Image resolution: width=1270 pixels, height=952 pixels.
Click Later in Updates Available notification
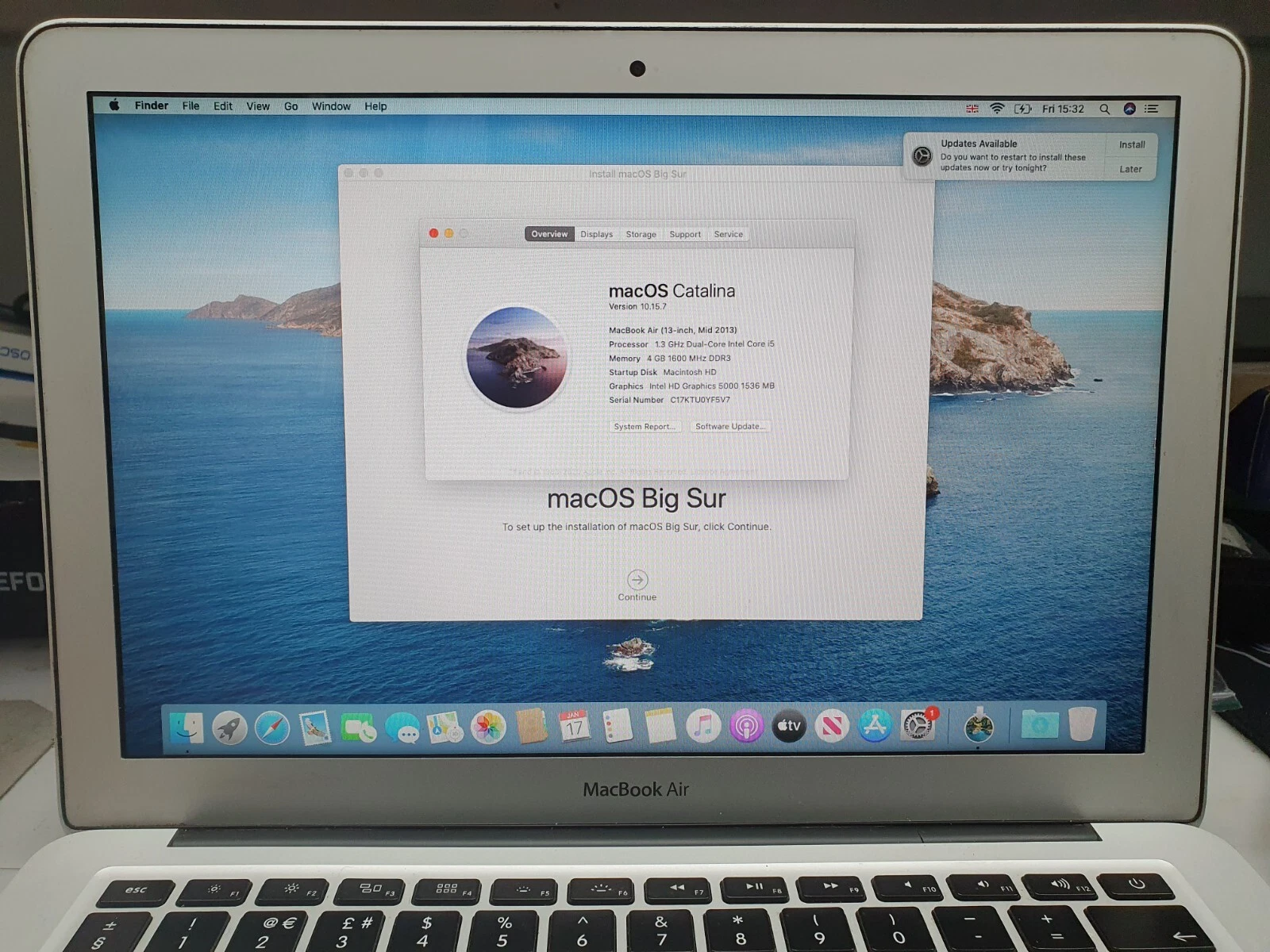coord(1131,169)
